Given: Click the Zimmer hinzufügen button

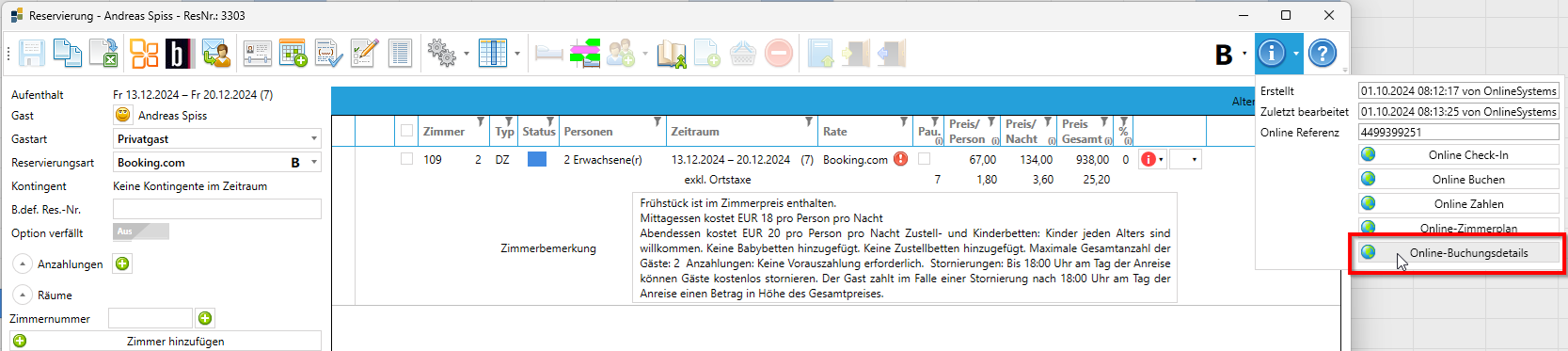Looking at the screenshot, I should (166, 341).
